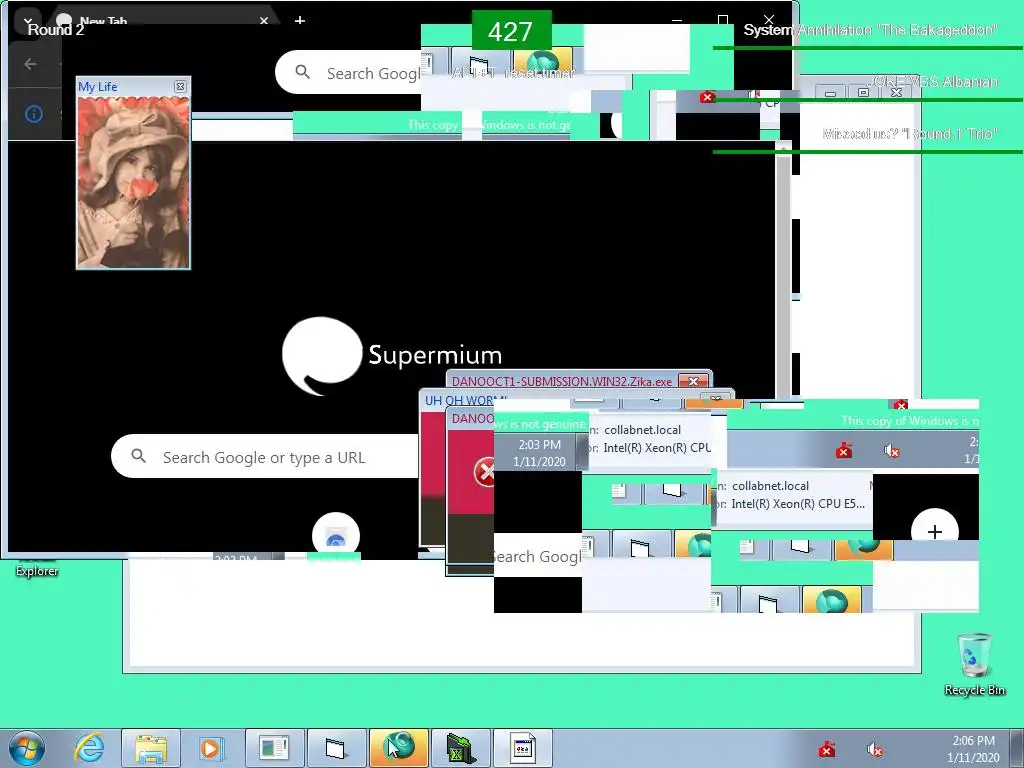Click the Show desktop strip at the taskbar end

(1017, 748)
